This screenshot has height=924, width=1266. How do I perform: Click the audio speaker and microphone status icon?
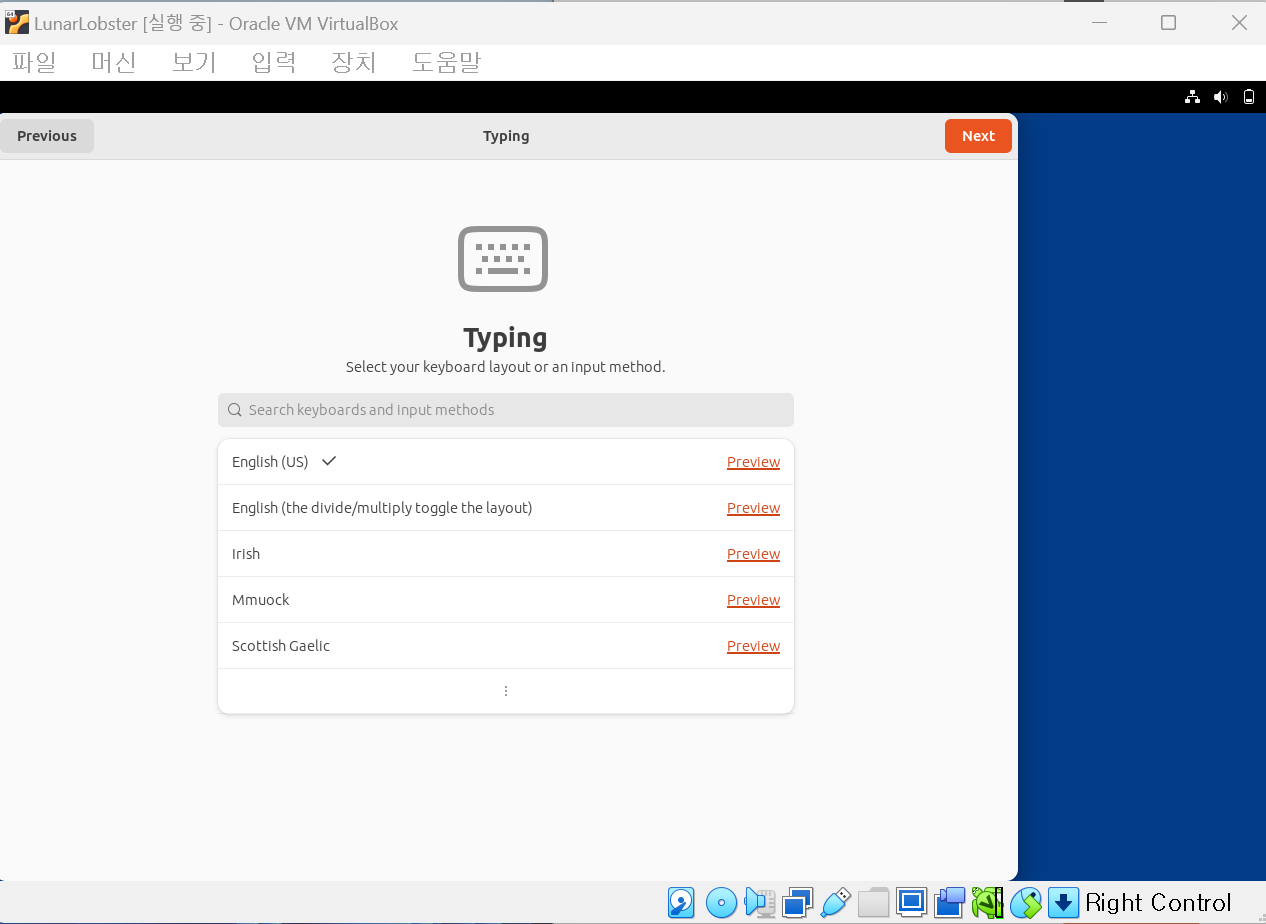[760, 903]
